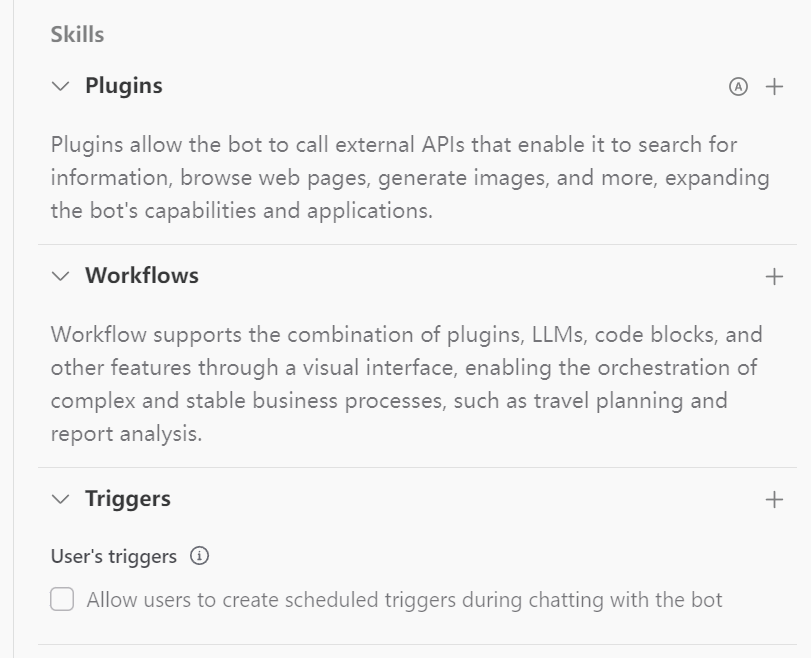The width and height of the screenshot is (811, 658).
Task: Add a new plugin with plus icon
Action: 774,87
